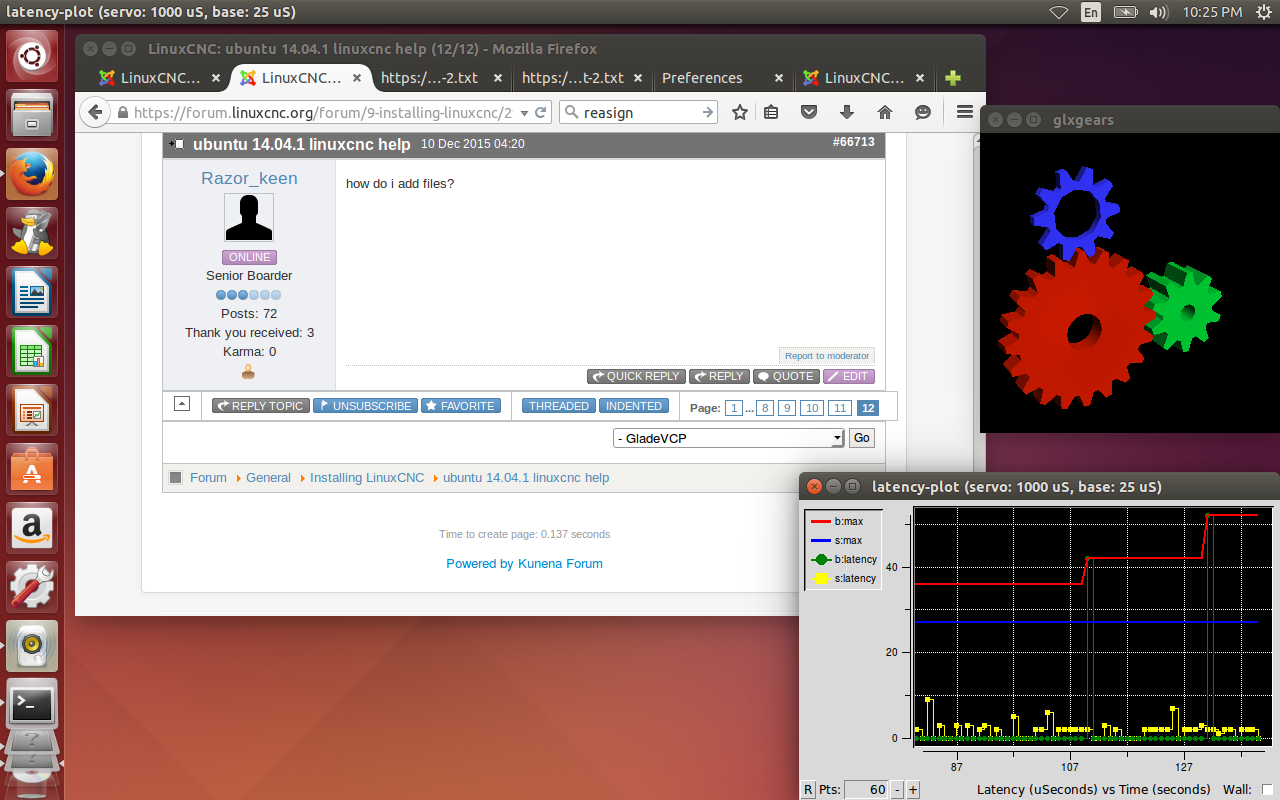Open the Amazon launcher in the dock
Viewport: 1280px width, 800px height.
32,528
